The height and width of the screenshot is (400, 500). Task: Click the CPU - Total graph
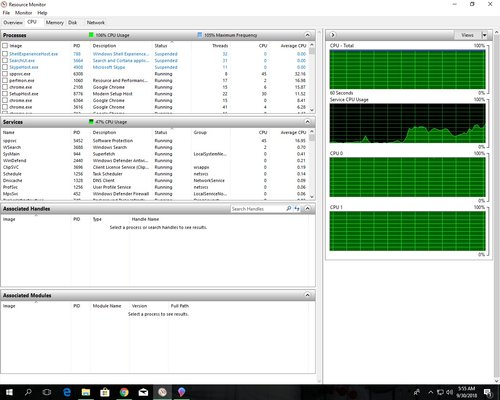coord(407,69)
